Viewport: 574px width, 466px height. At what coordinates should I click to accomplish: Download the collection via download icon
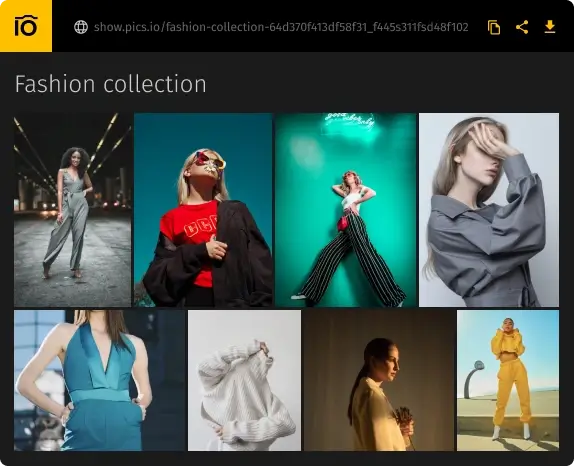click(549, 27)
